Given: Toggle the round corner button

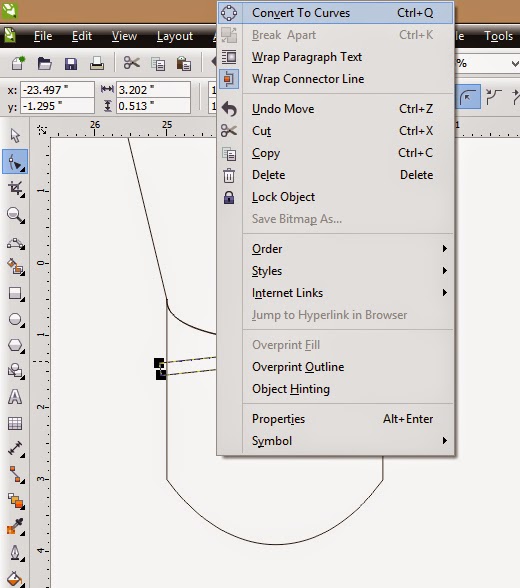Looking at the screenshot, I should point(468,97).
